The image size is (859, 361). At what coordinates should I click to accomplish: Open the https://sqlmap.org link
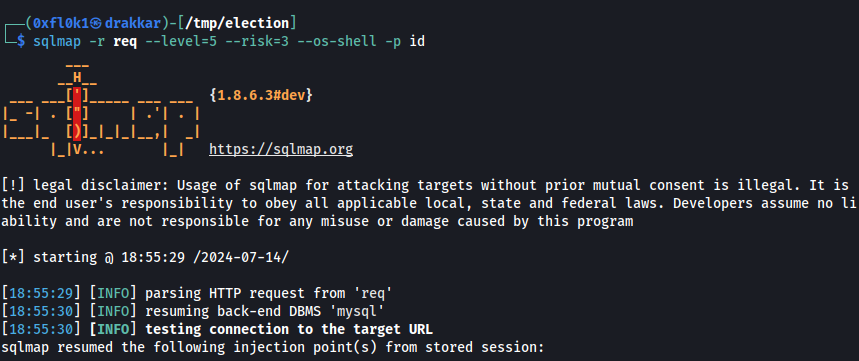pos(281,150)
